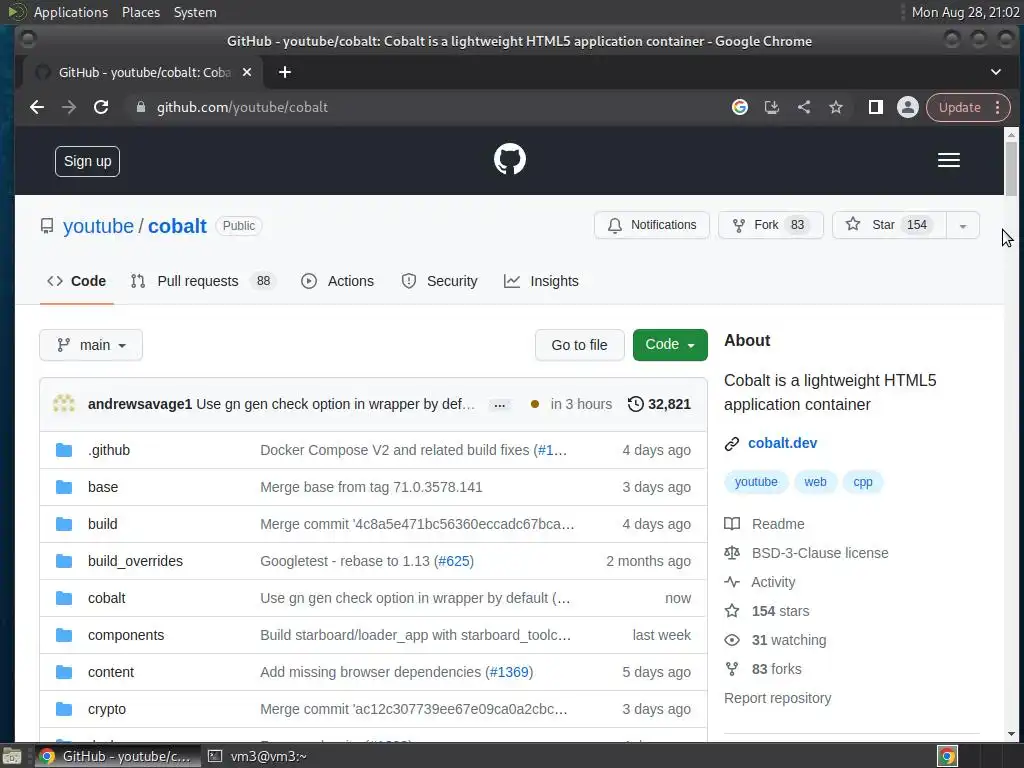Open the build_overrides folder

pos(135,561)
